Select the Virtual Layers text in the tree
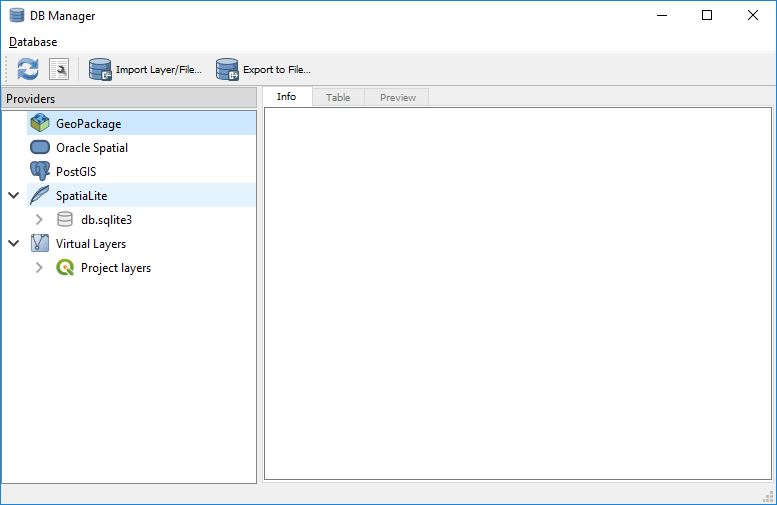Viewport: 777px width, 505px height. [91, 244]
